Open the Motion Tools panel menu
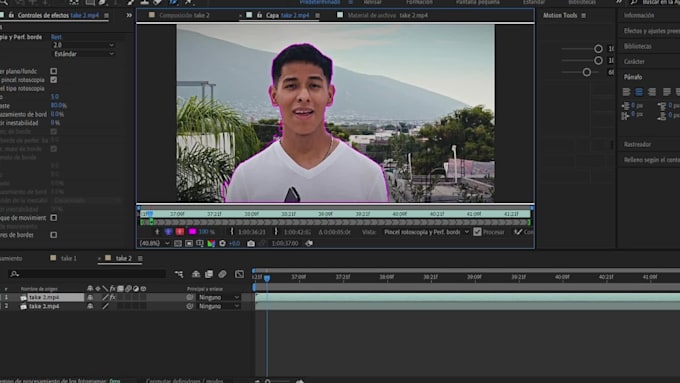 [x=584, y=16]
